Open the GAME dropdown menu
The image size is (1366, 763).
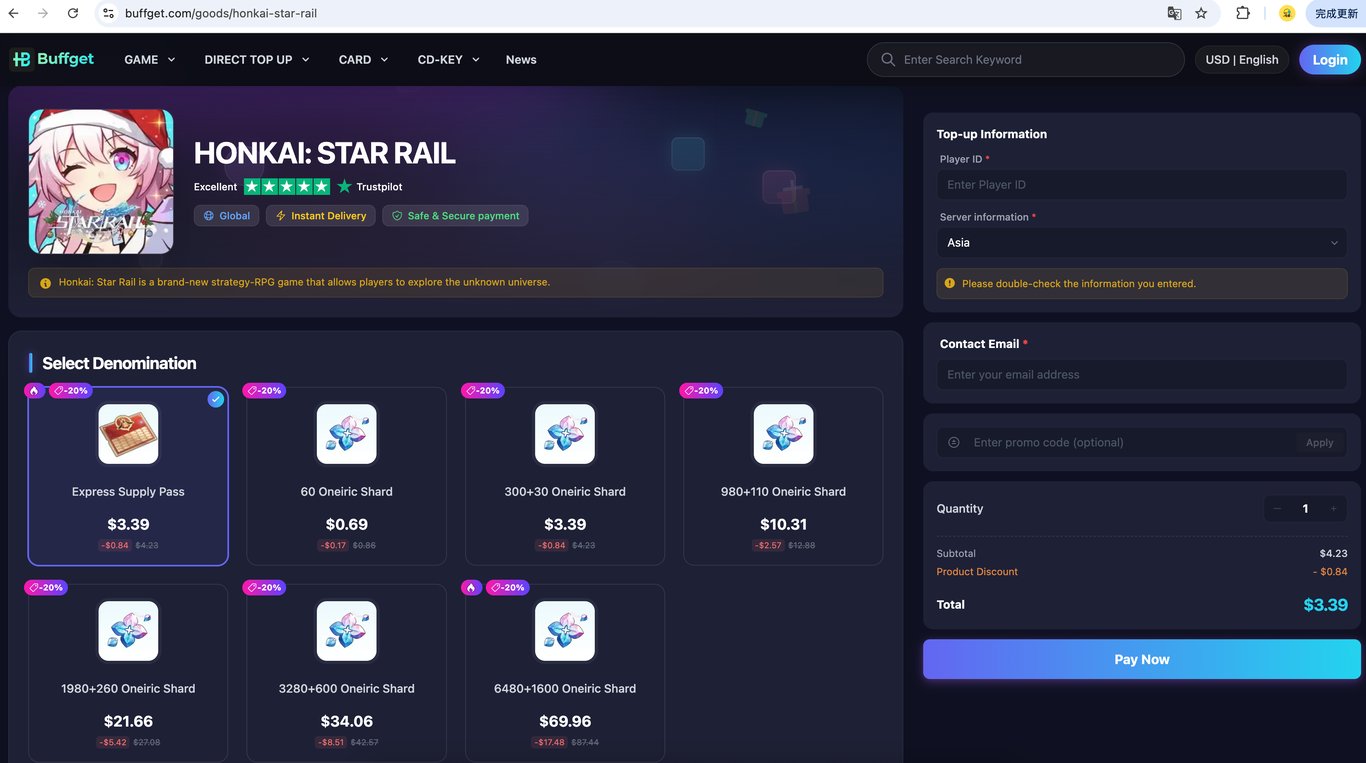[x=150, y=60]
